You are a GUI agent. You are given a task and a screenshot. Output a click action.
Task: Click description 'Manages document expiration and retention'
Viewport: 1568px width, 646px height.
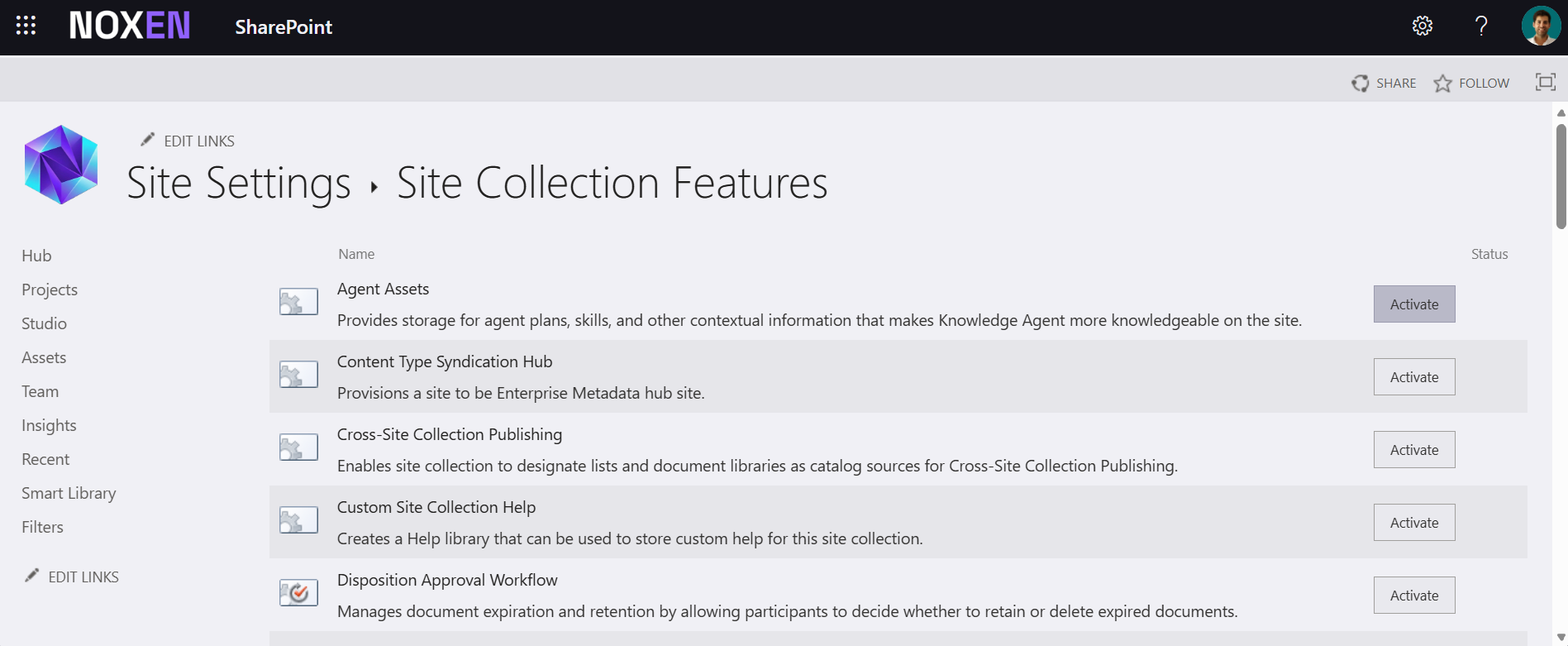coord(788,611)
